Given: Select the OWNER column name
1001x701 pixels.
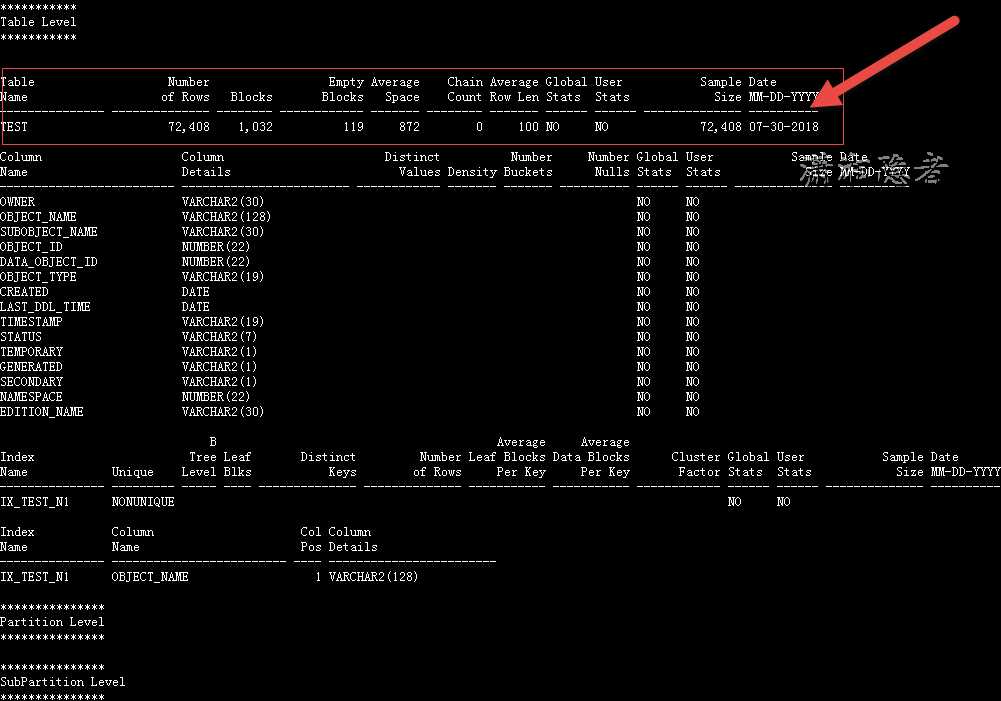Looking at the screenshot, I should click(x=17, y=202).
